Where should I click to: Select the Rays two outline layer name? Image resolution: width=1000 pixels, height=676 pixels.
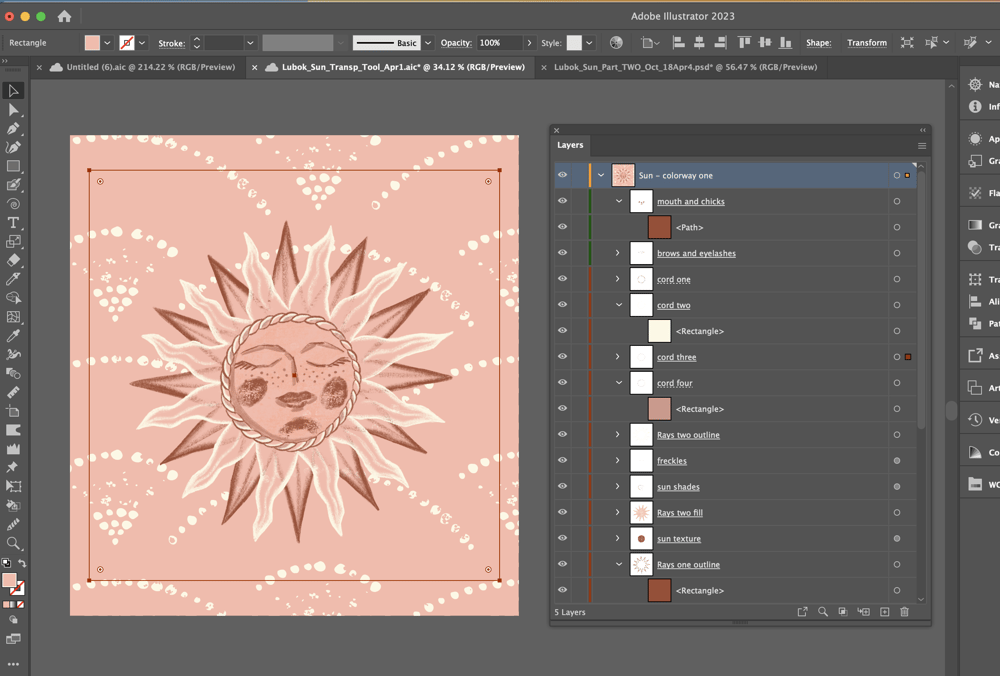pos(688,435)
